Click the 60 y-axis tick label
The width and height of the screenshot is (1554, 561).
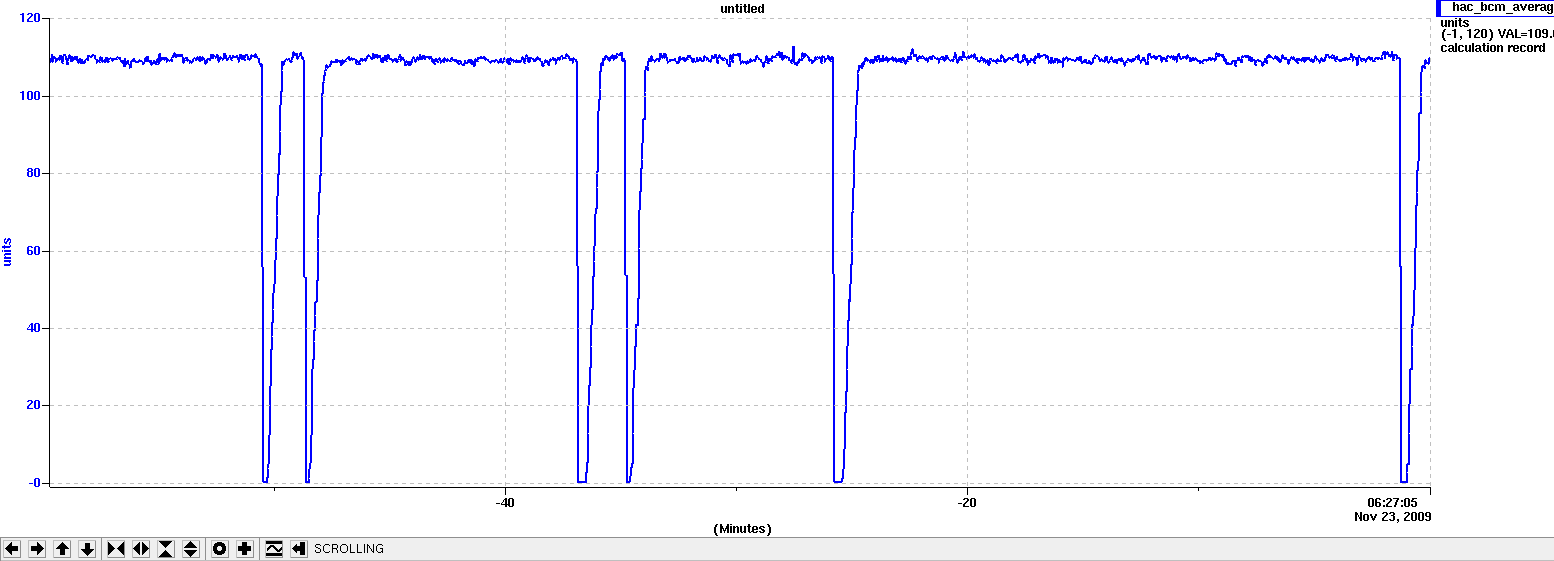[34, 251]
